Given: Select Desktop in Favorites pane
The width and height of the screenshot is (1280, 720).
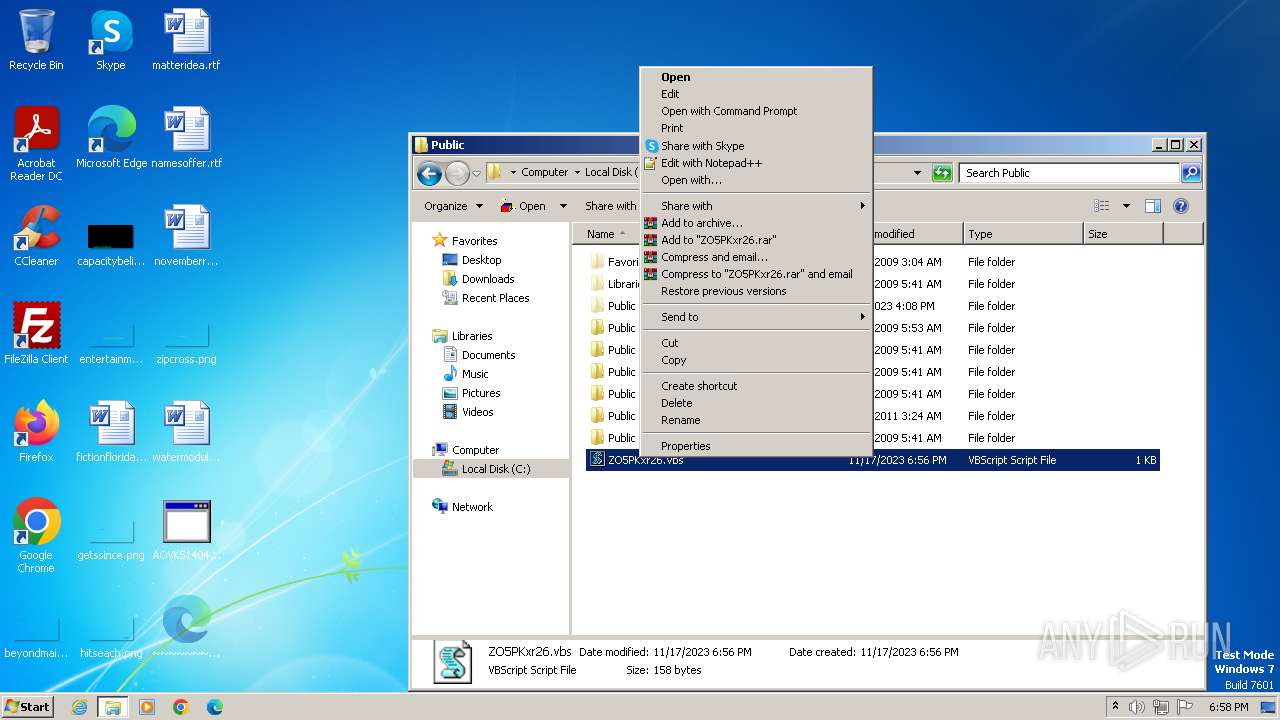Looking at the screenshot, I should pyautogui.click(x=472, y=260).
